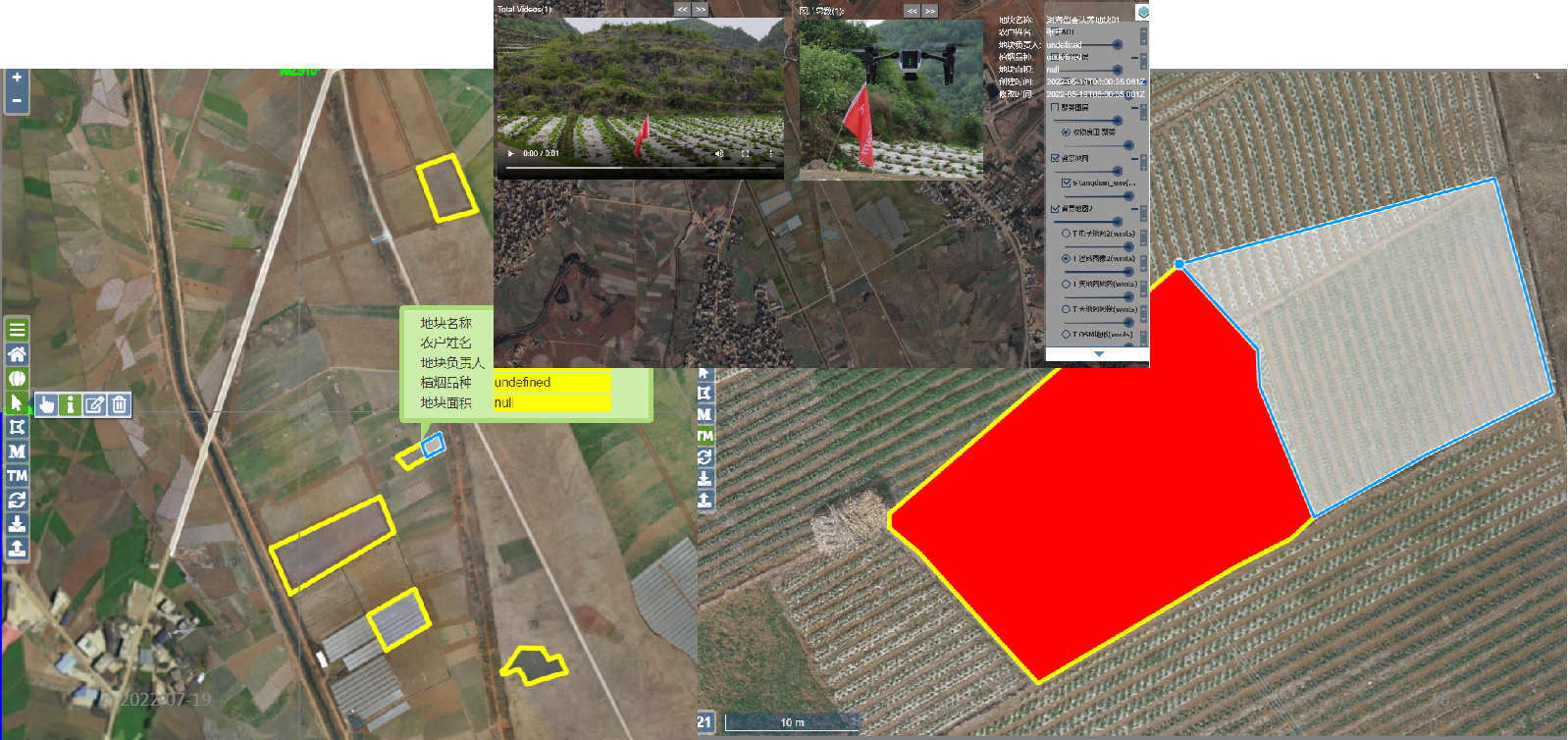
Task: Collapse the 背景地图2 group with minus button
Action: click(1134, 208)
